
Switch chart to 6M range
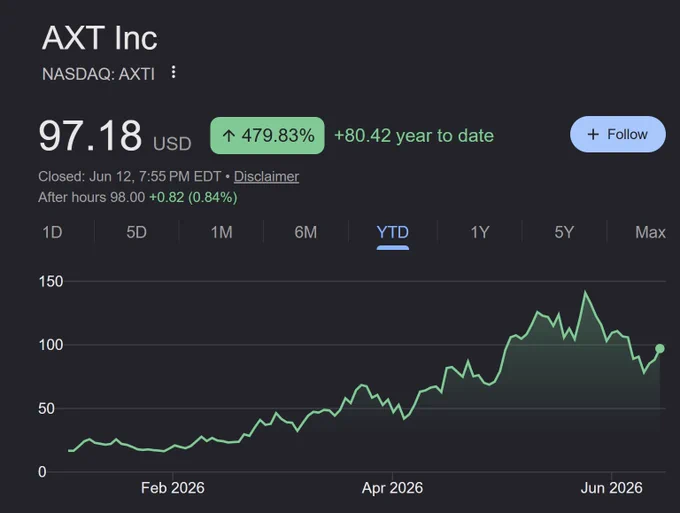click(306, 232)
